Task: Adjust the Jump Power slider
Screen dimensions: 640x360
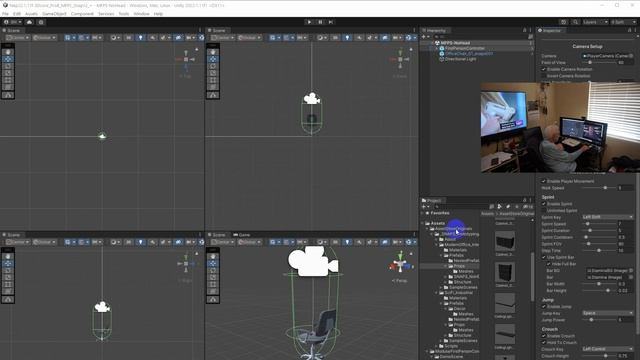Action: click(x=599, y=320)
